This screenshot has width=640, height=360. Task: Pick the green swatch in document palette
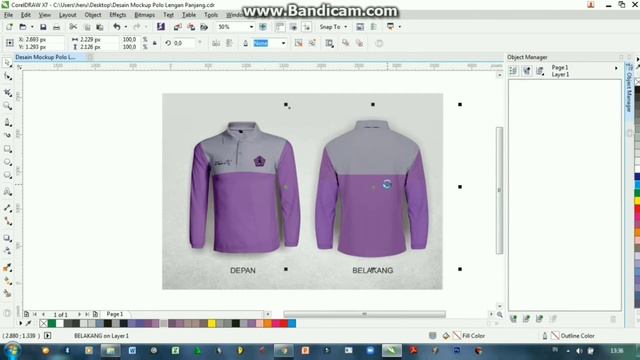[52, 323]
